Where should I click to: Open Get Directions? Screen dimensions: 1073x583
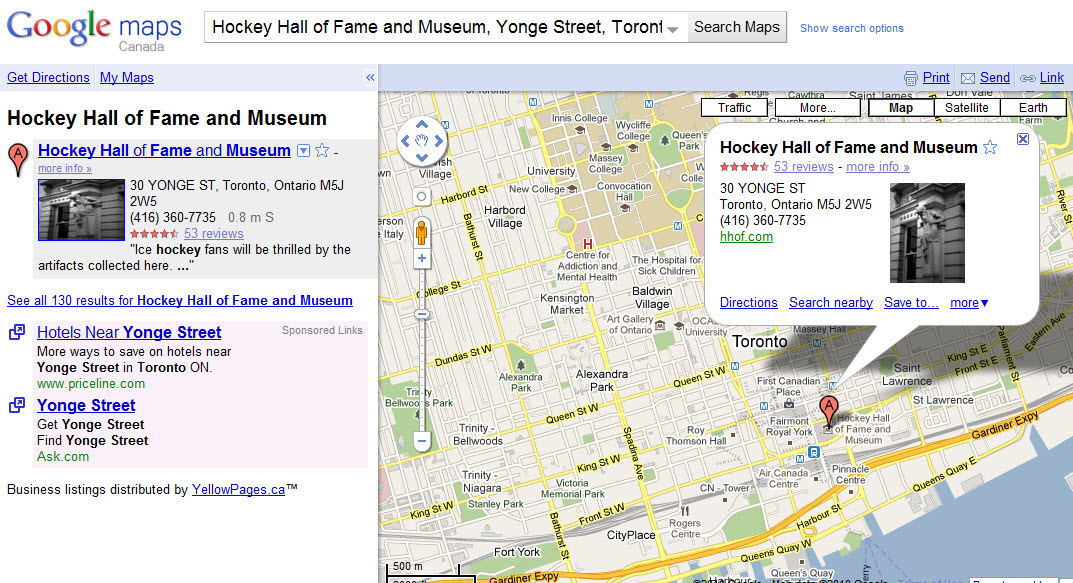[x=48, y=77]
